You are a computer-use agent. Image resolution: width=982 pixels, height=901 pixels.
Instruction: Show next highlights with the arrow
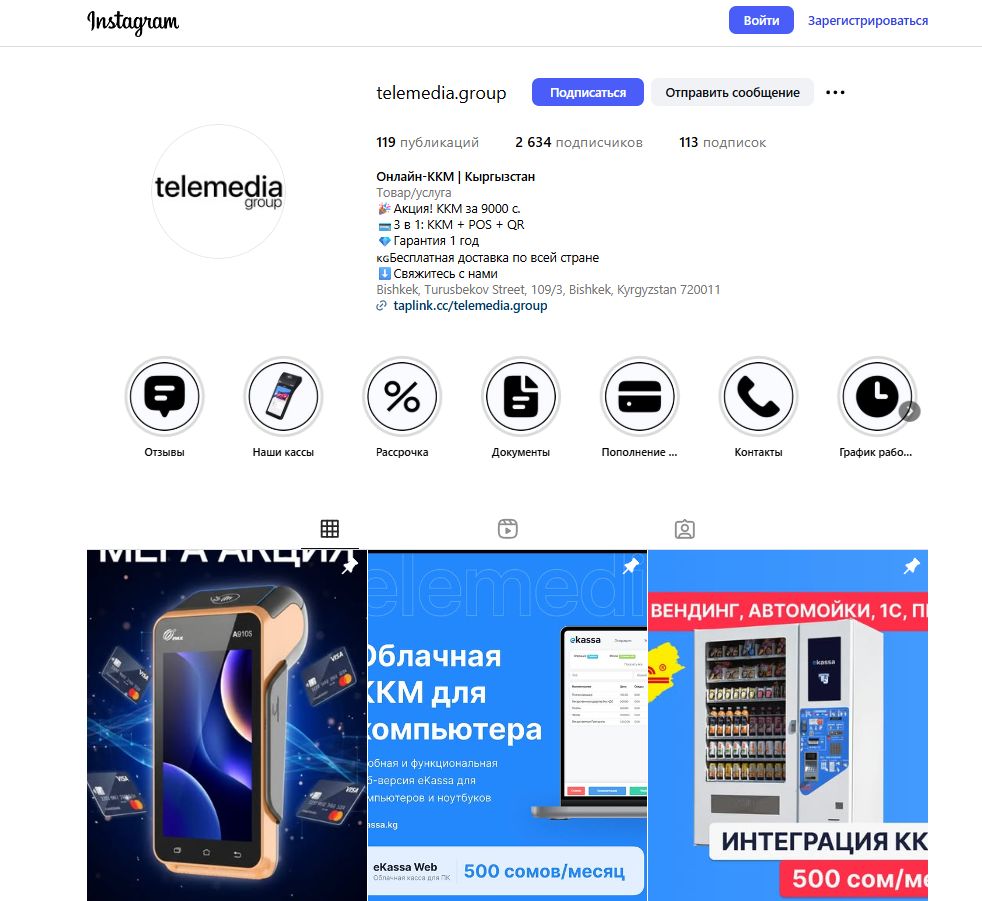909,411
